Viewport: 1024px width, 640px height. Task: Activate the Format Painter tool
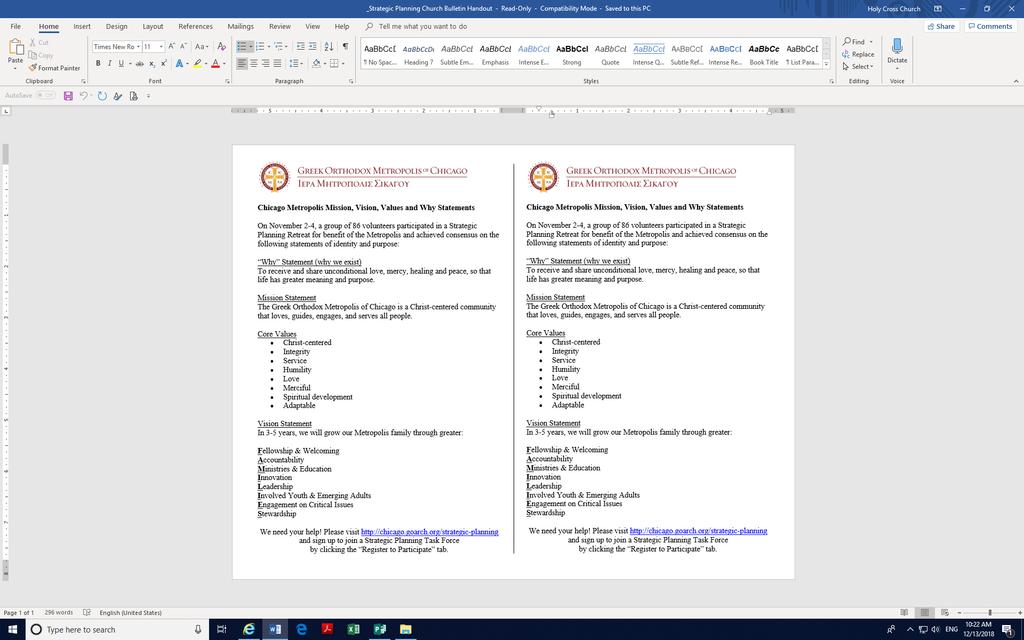point(54,68)
